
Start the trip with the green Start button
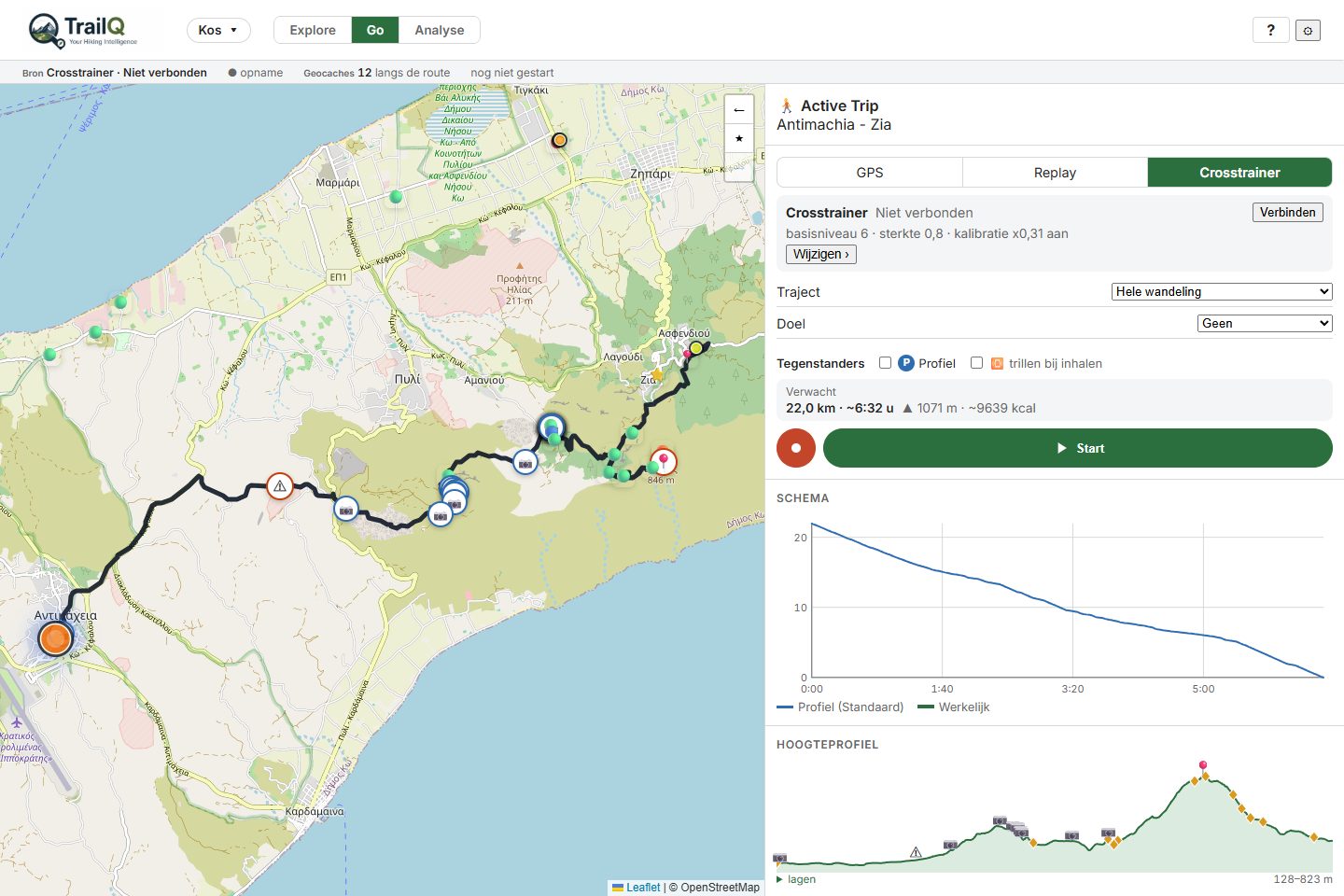tap(1078, 448)
